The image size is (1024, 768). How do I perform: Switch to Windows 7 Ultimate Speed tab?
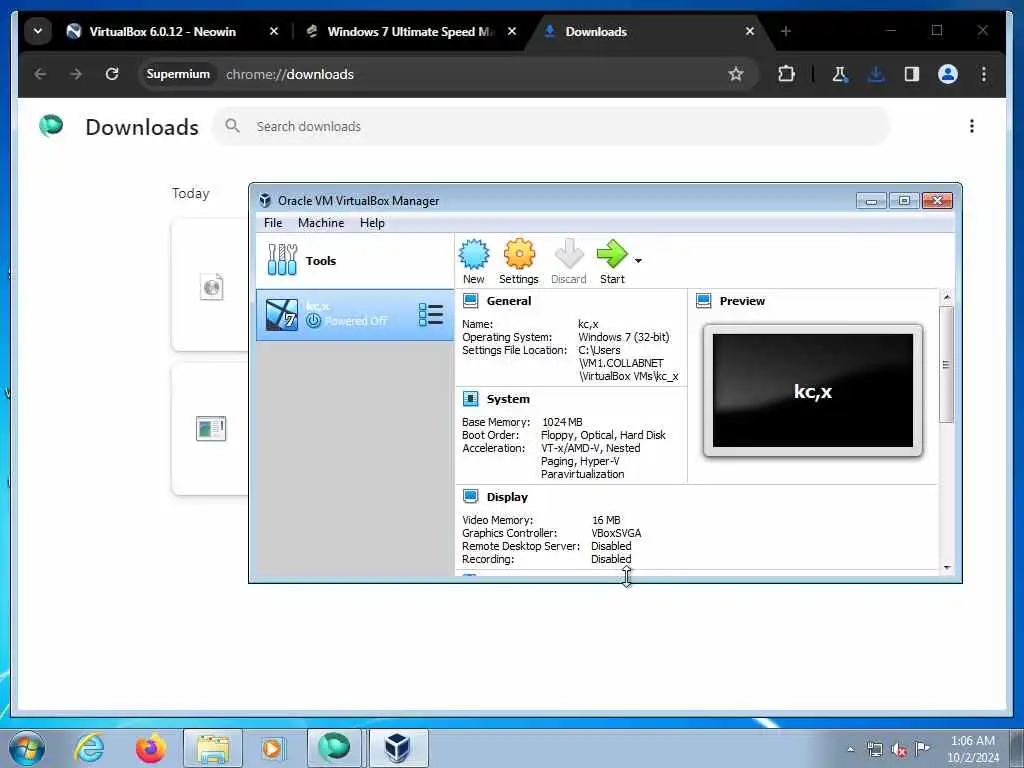410,31
